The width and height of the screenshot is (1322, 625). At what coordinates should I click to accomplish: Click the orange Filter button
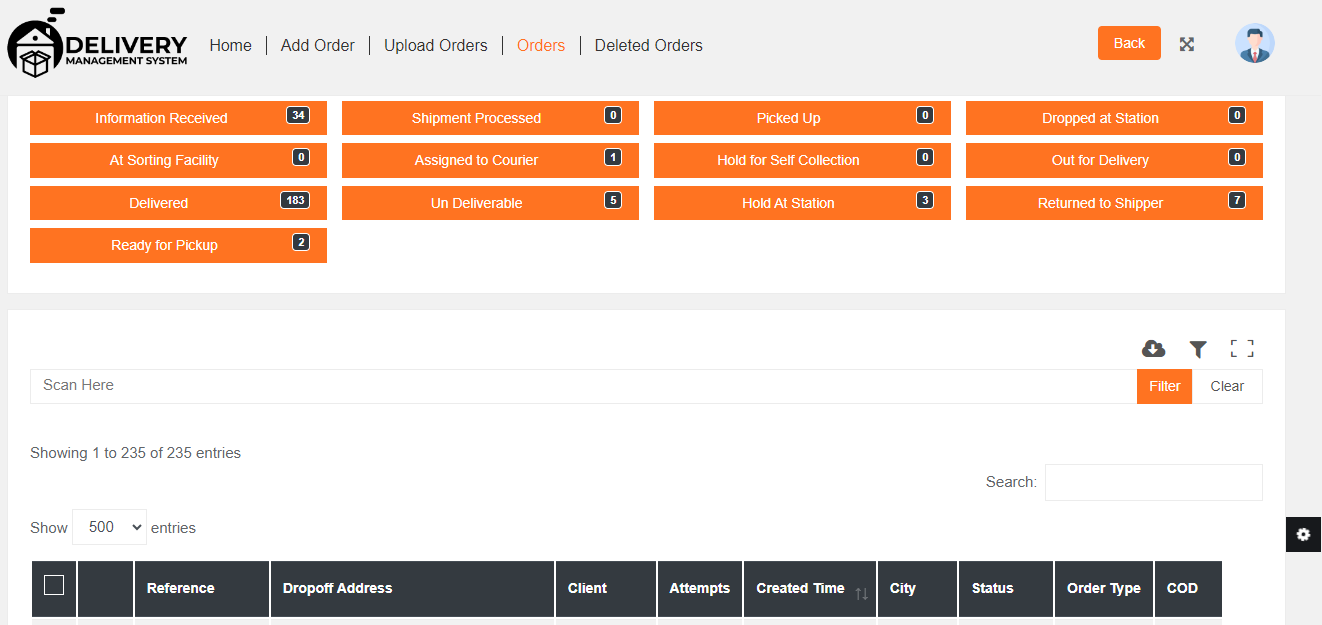tap(1164, 386)
